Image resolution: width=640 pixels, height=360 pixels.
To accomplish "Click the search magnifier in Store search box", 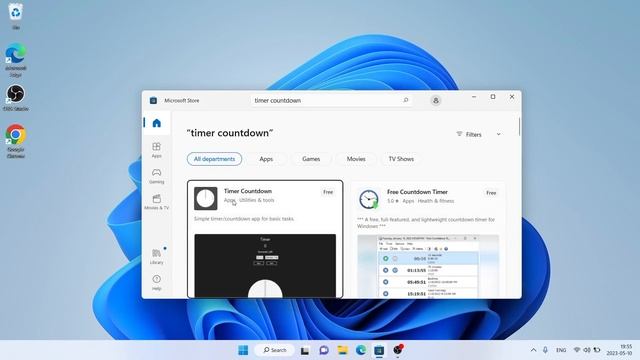I will coord(406,100).
